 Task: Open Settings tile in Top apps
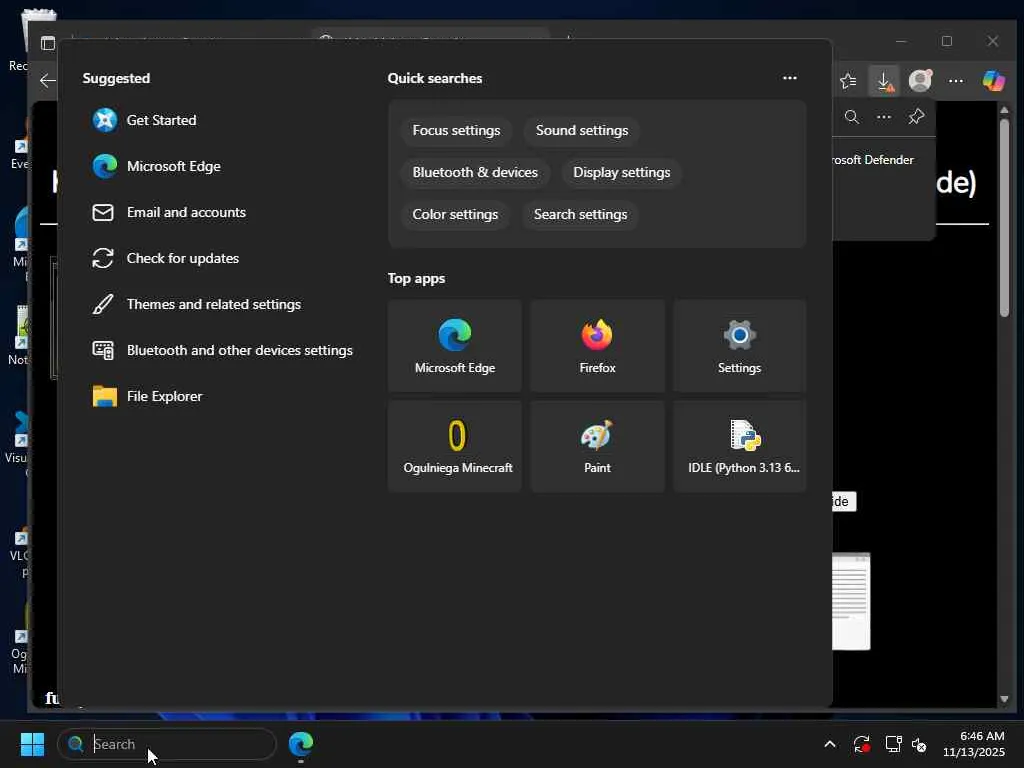(739, 346)
